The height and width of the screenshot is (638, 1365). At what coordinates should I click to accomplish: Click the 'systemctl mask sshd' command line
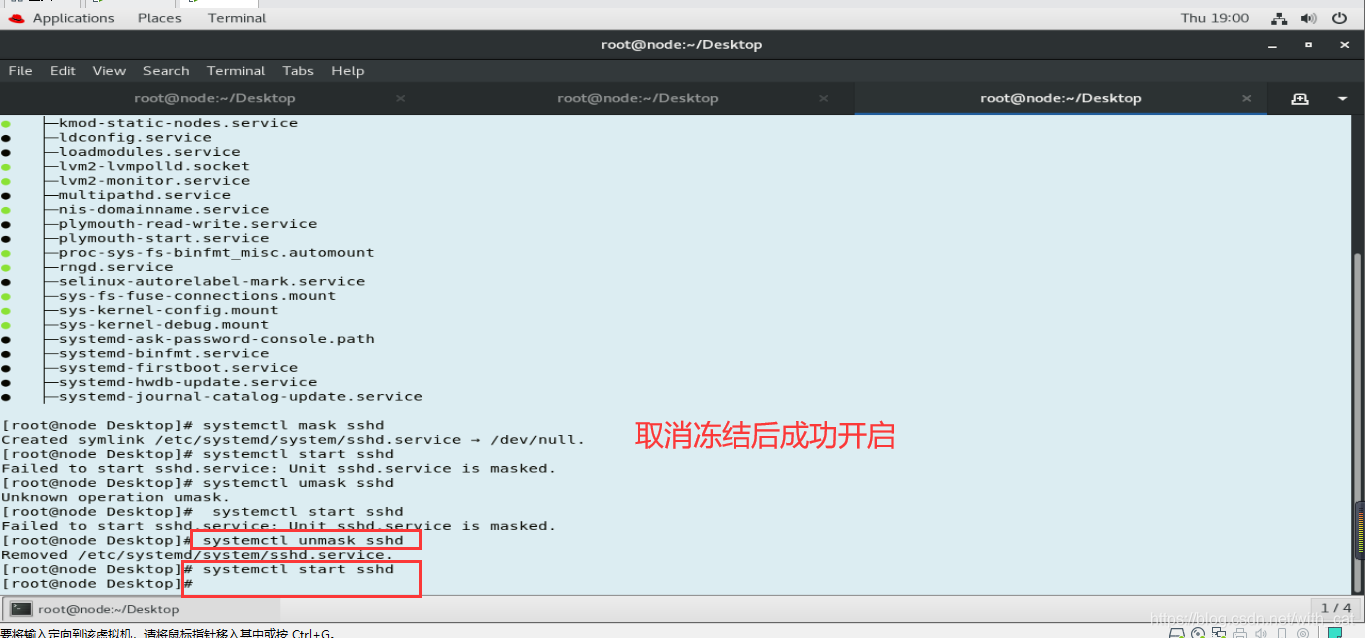(193, 425)
